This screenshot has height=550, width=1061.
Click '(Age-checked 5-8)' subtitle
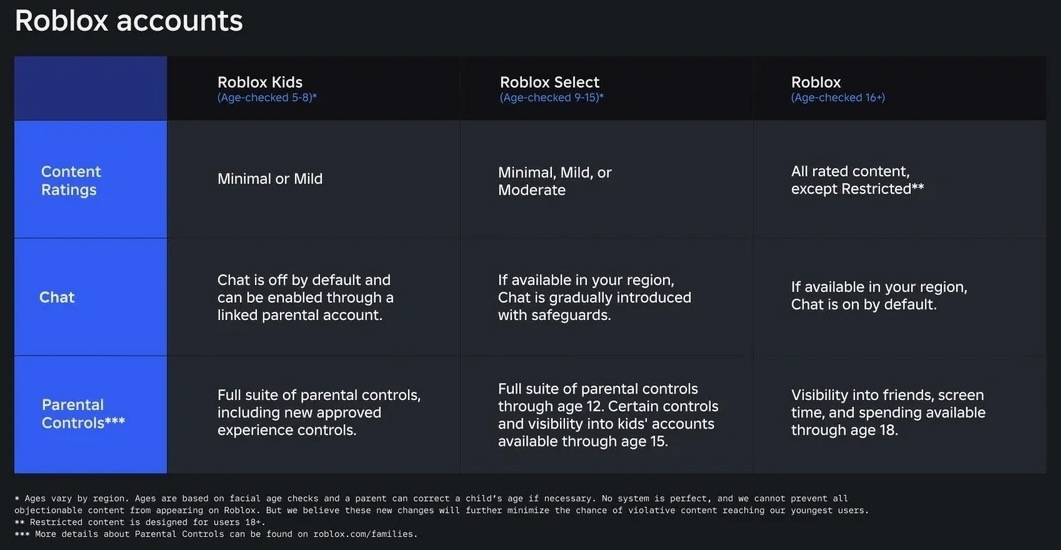pyautogui.click(x=267, y=98)
